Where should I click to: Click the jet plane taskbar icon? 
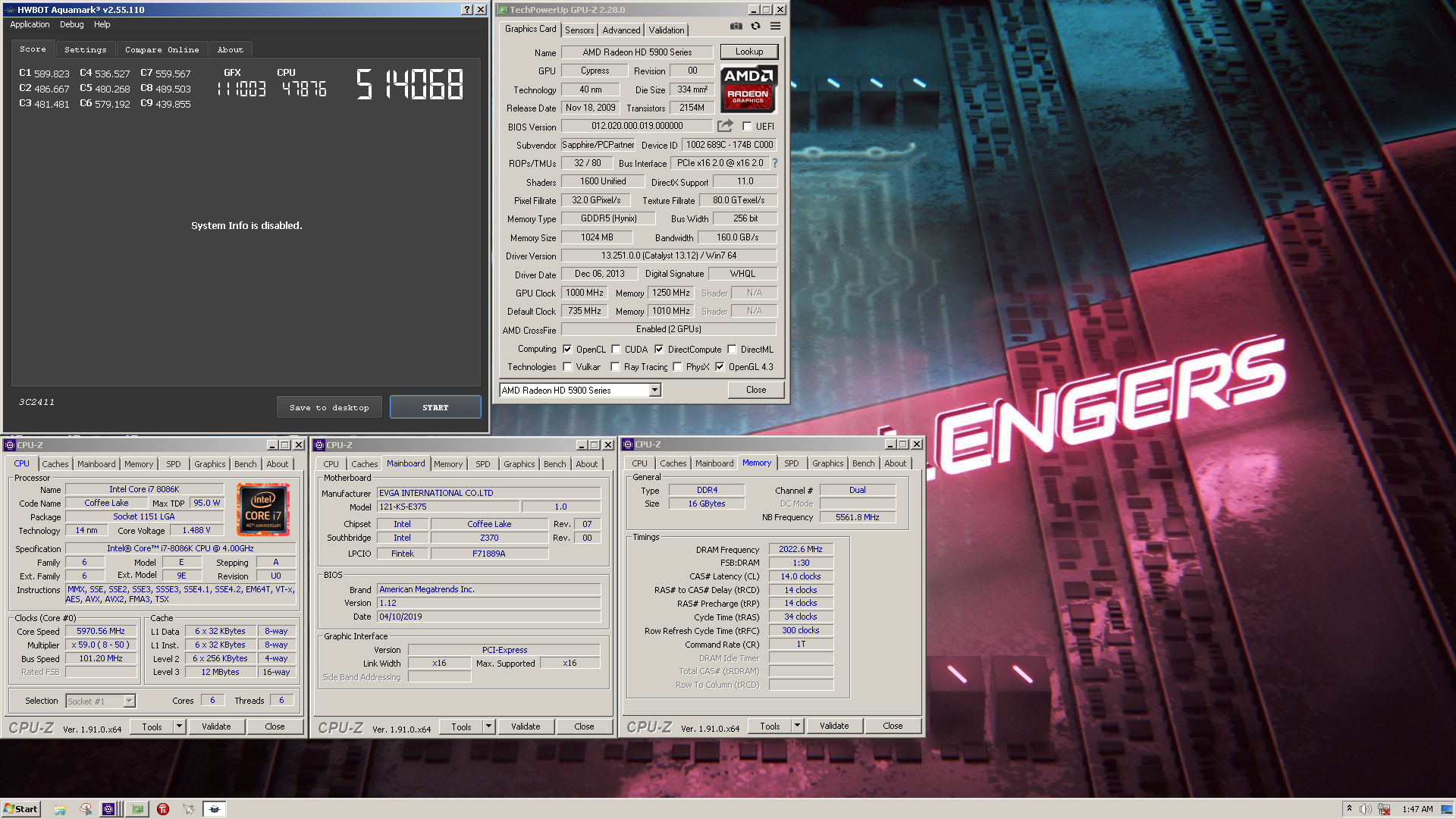tap(188, 809)
